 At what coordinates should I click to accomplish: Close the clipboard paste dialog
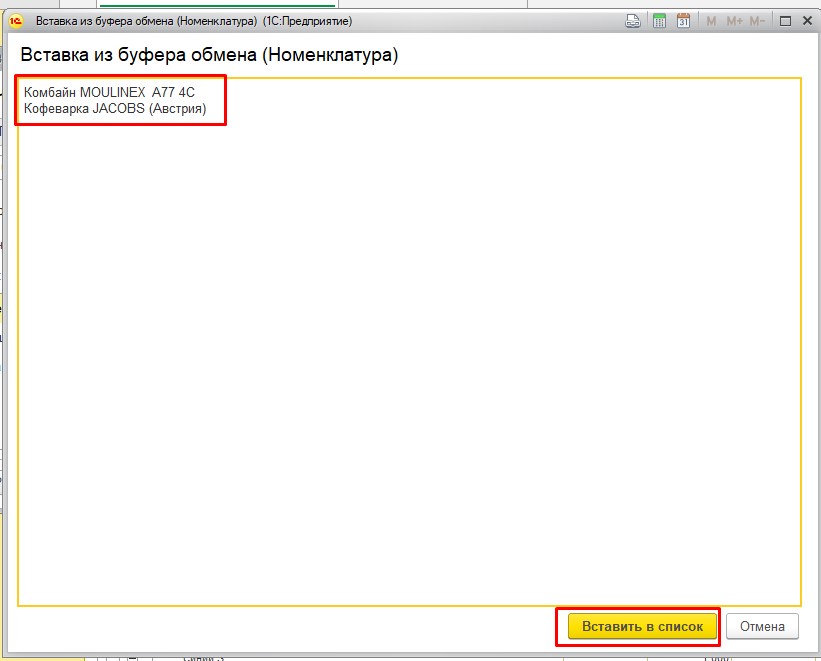pyautogui.click(x=807, y=21)
